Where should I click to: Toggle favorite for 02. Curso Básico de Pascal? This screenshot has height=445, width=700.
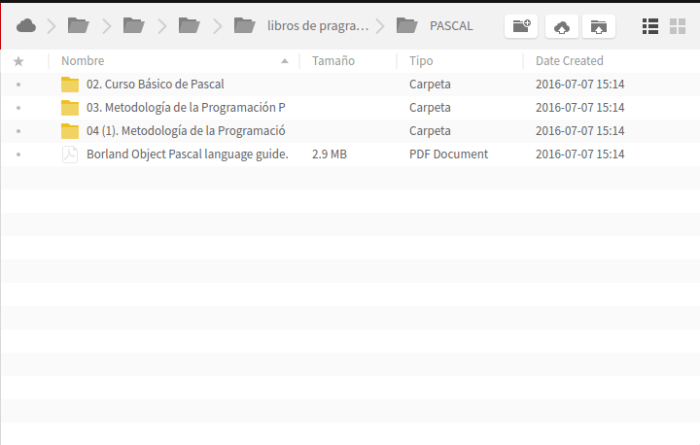tap(18, 84)
